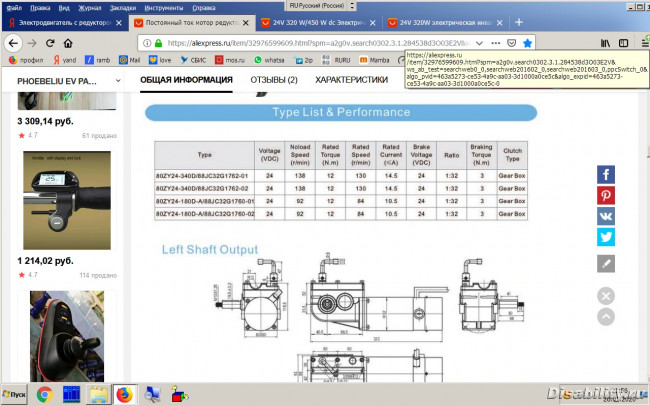Click the gray pencil edit icon
The image size is (650, 406).
[x=606, y=263]
